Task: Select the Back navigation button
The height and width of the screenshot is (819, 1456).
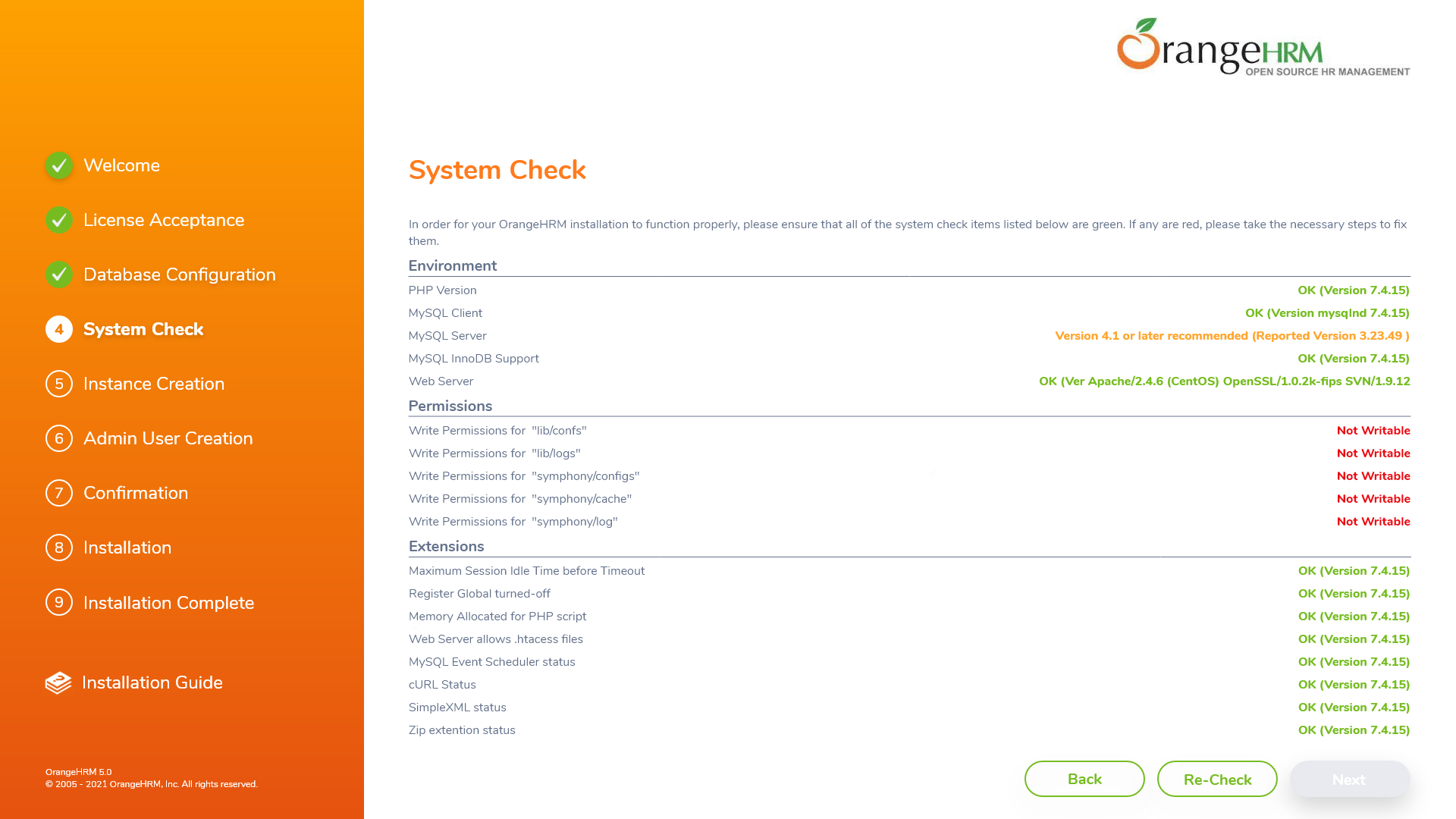Action: [1085, 778]
